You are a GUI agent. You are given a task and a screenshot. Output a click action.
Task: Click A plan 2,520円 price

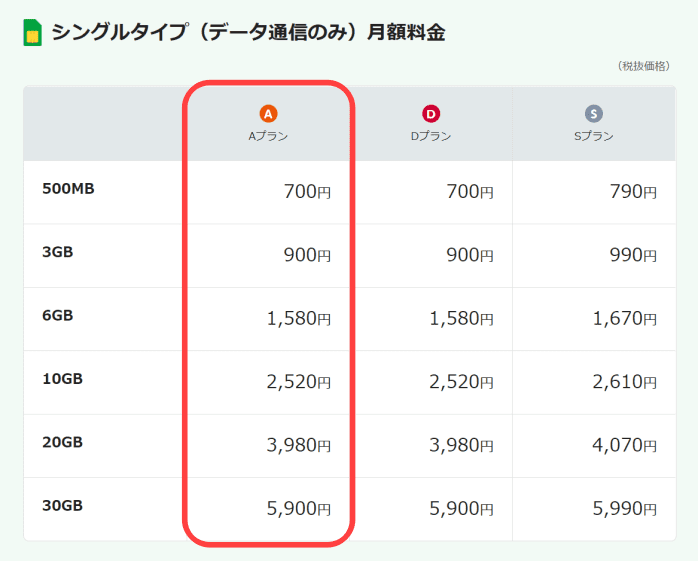click(299, 382)
